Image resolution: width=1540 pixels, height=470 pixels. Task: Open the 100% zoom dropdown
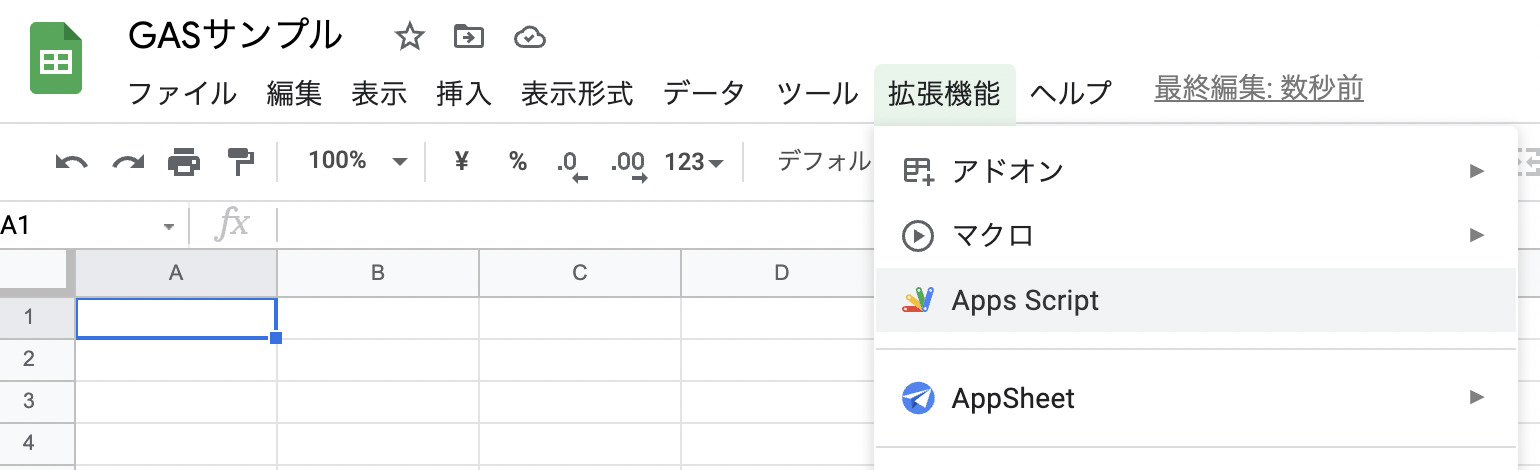click(x=357, y=161)
